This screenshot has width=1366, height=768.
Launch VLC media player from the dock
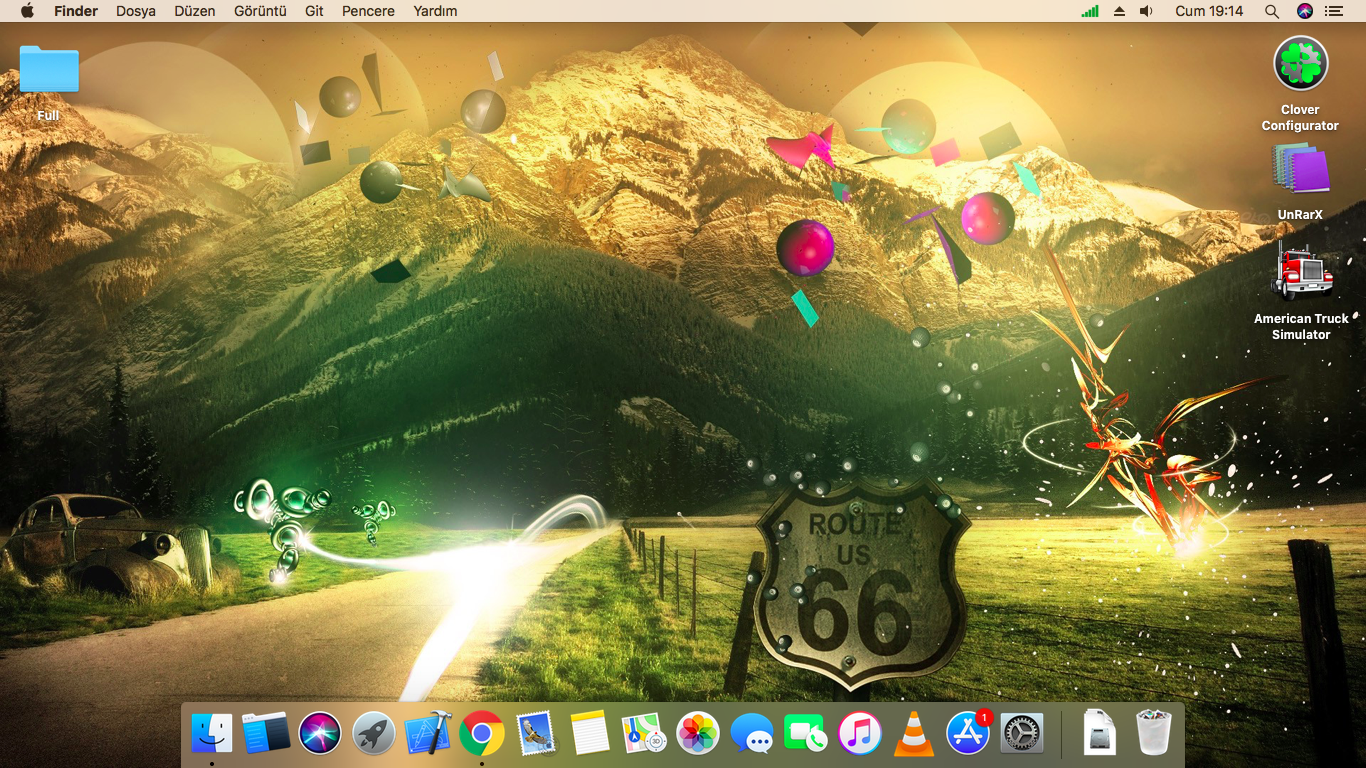coord(913,734)
